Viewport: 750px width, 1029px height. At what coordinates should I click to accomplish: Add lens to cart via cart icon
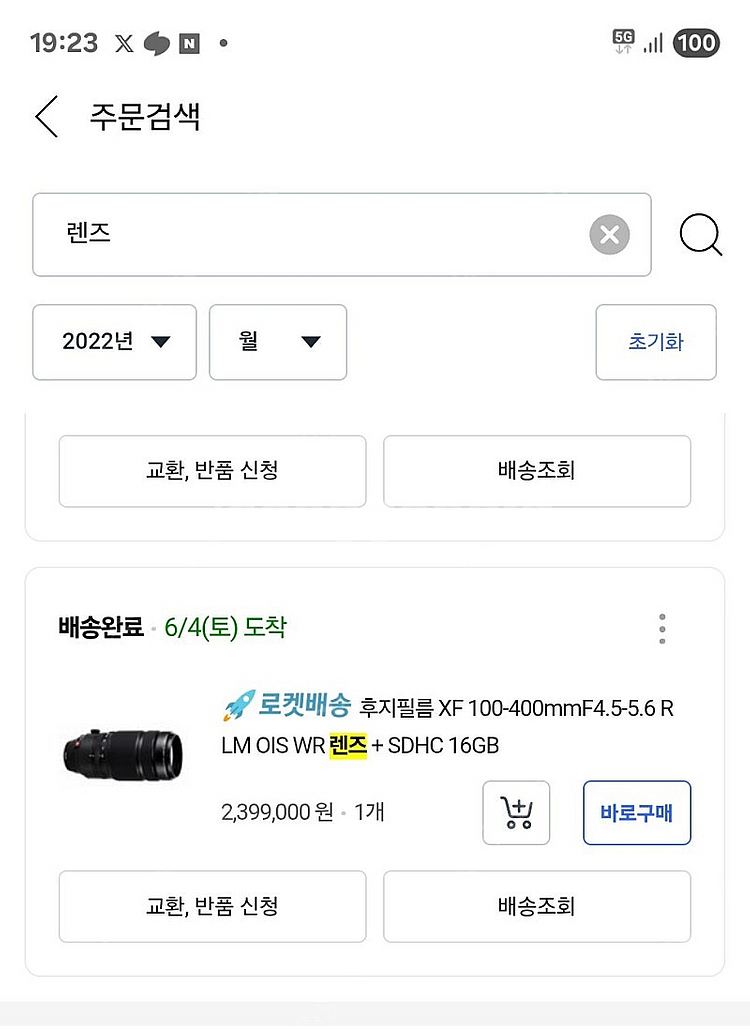pyautogui.click(x=516, y=813)
